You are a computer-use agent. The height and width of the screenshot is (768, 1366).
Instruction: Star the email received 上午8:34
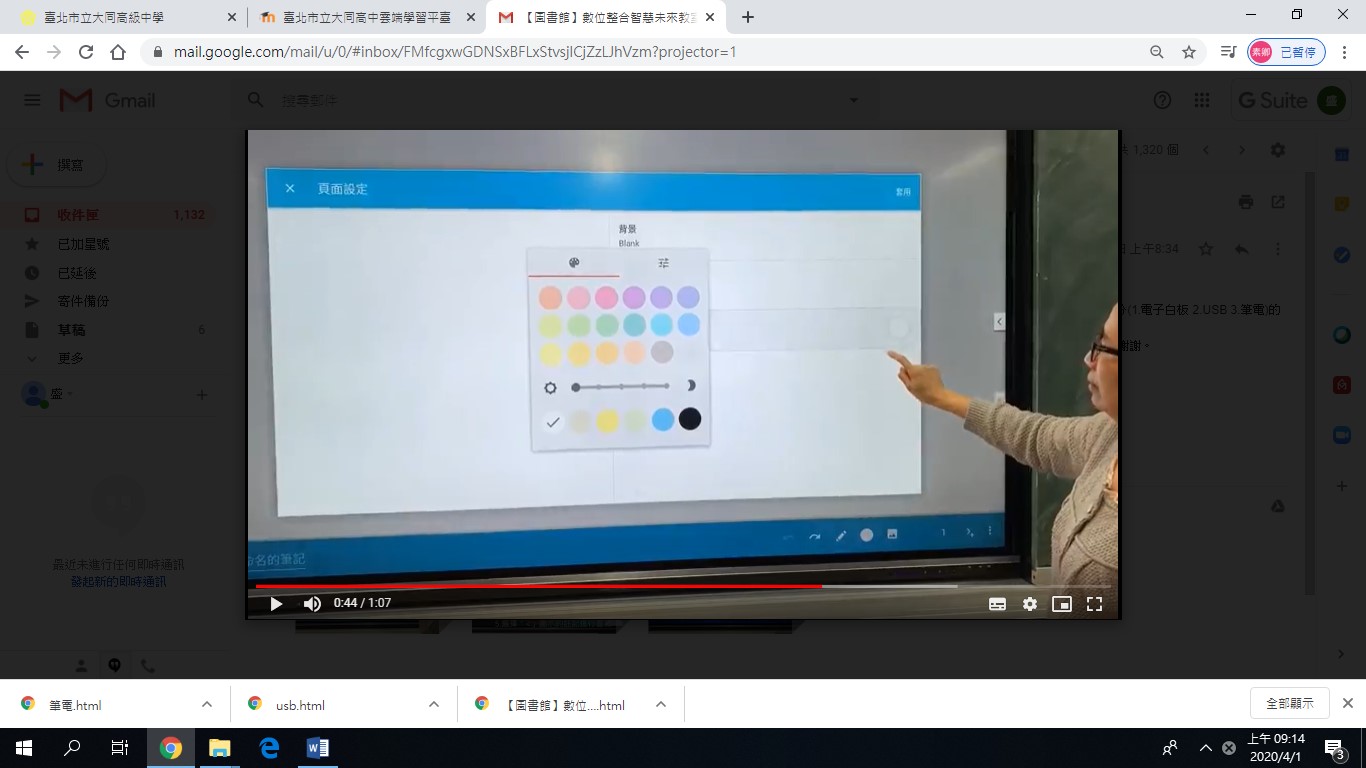pos(1206,249)
